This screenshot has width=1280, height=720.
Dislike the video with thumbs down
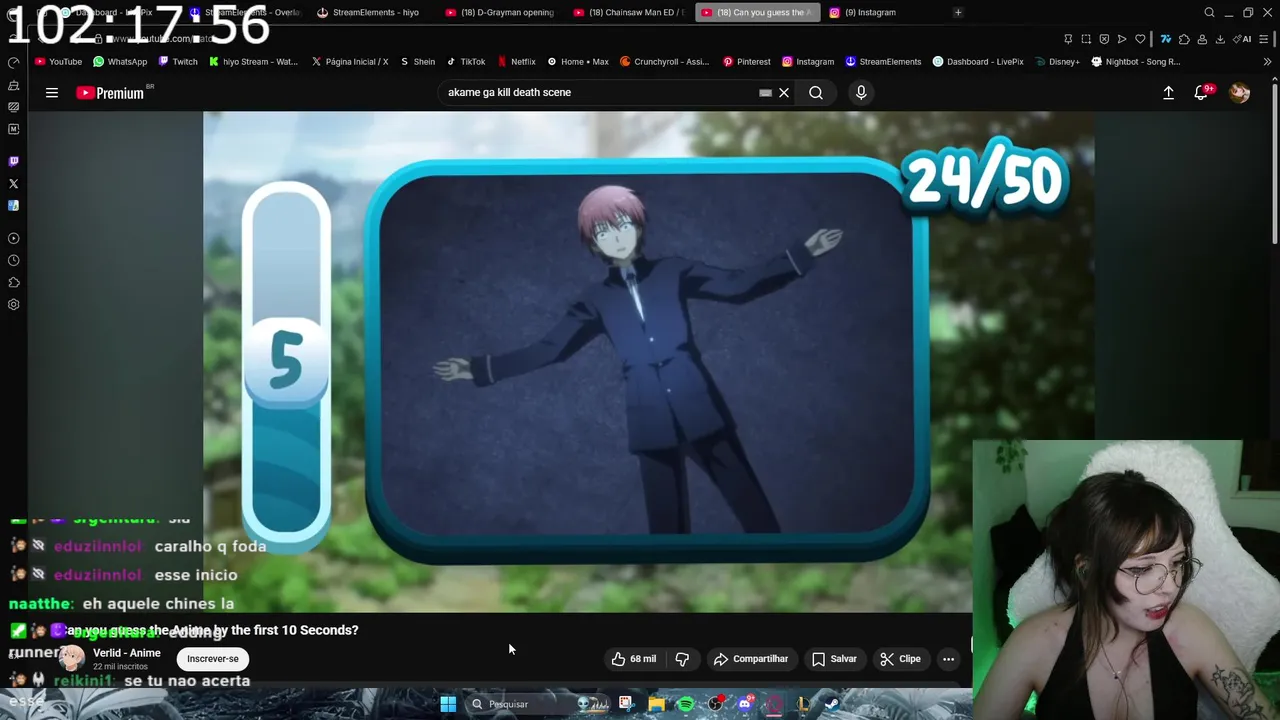682,659
